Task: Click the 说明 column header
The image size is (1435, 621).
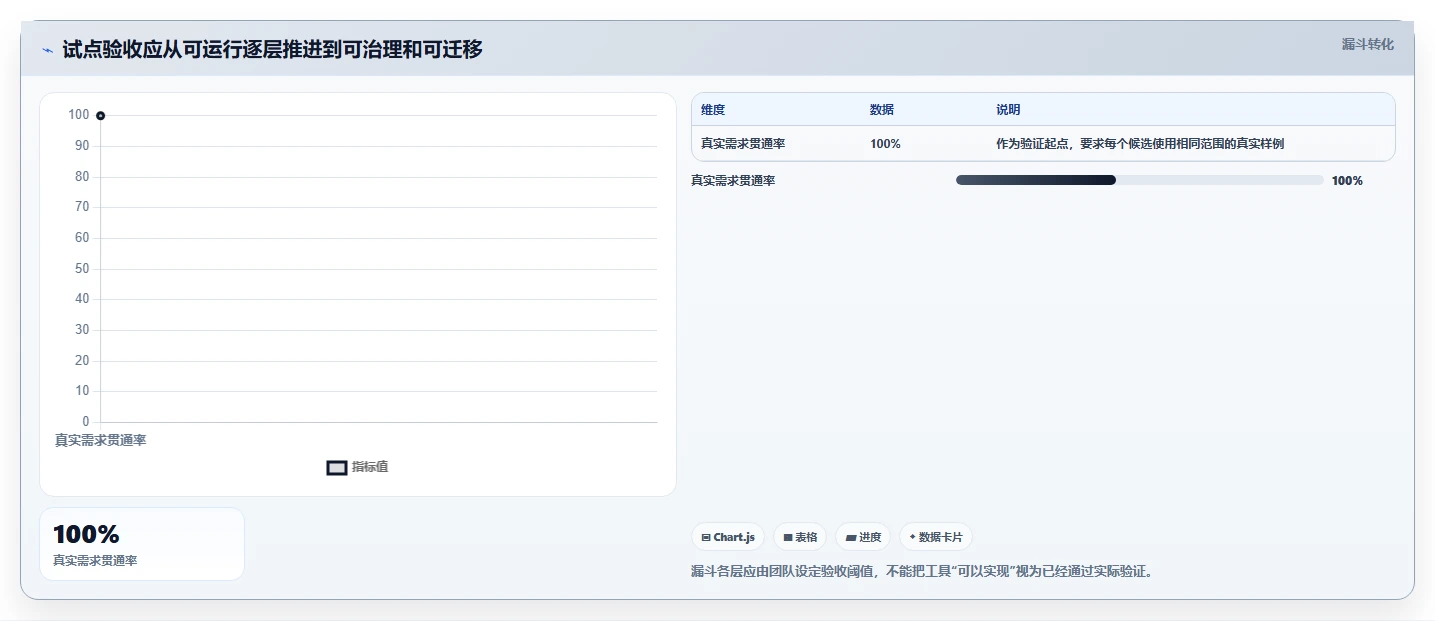Action: pyautogui.click(x=1008, y=110)
